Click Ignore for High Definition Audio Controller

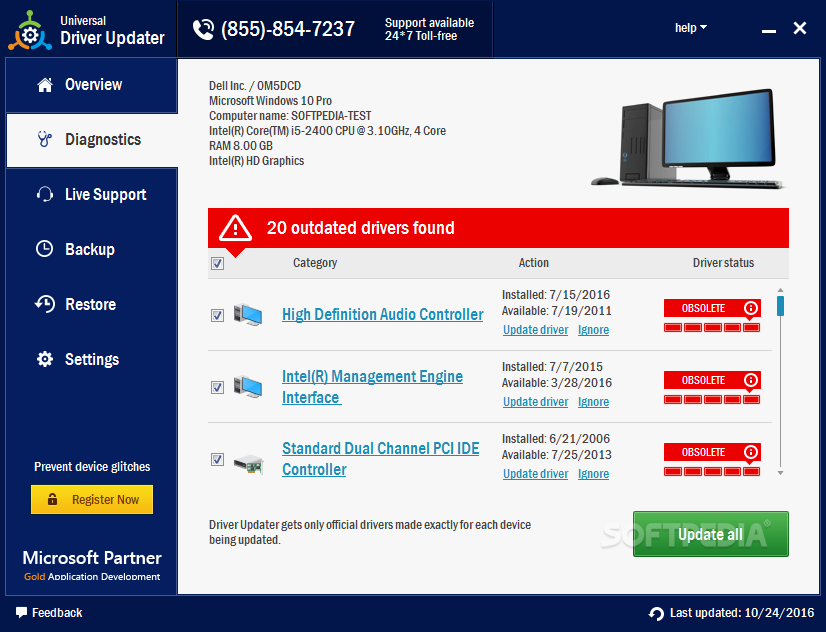point(593,330)
